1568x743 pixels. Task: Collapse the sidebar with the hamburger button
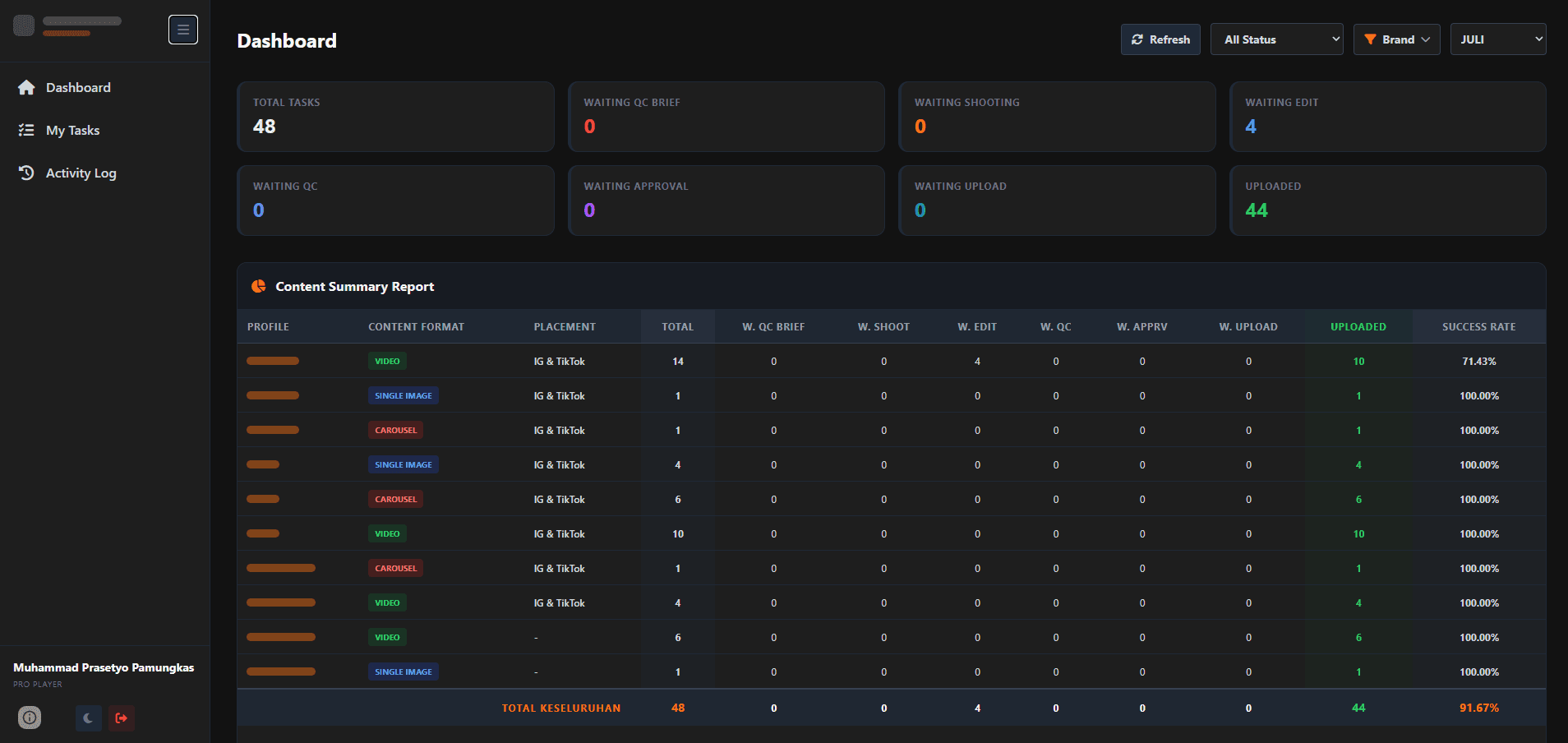tap(183, 30)
